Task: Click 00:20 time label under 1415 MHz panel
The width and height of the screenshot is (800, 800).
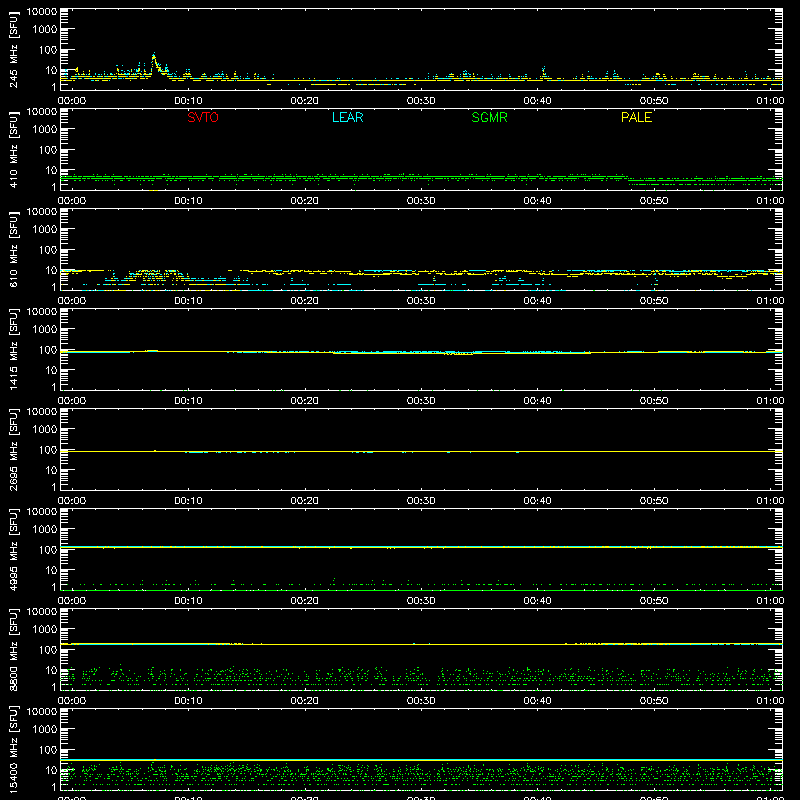Action: pyautogui.click(x=305, y=401)
